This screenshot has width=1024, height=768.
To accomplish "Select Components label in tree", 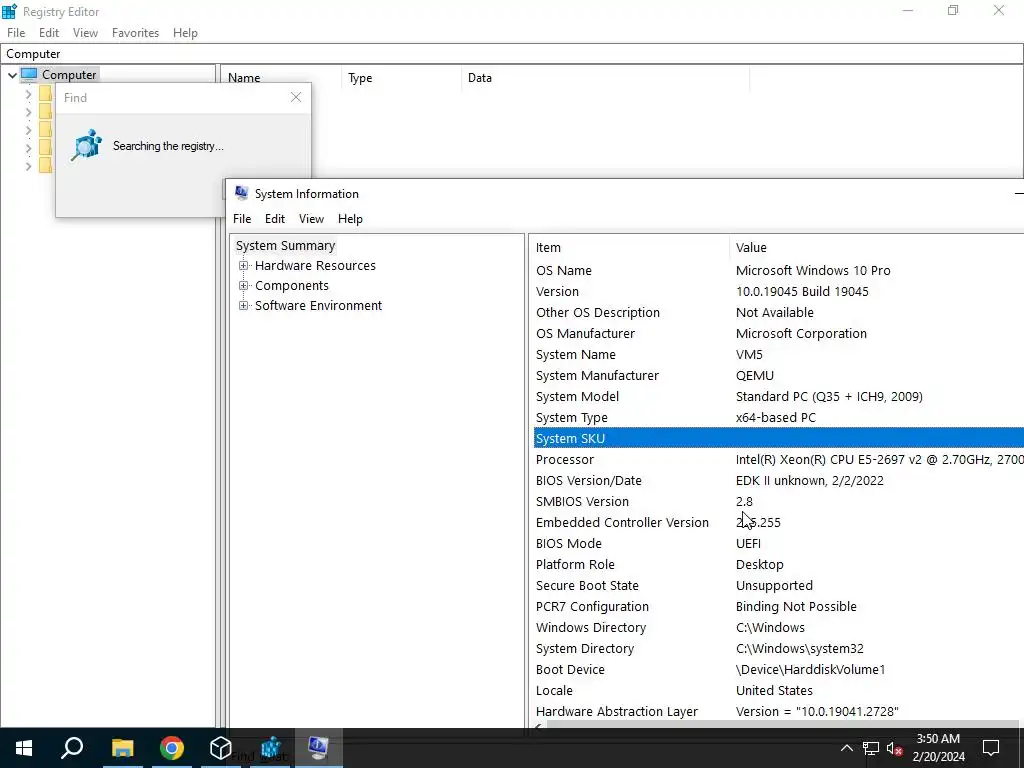I will pyautogui.click(x=292, y=285).
